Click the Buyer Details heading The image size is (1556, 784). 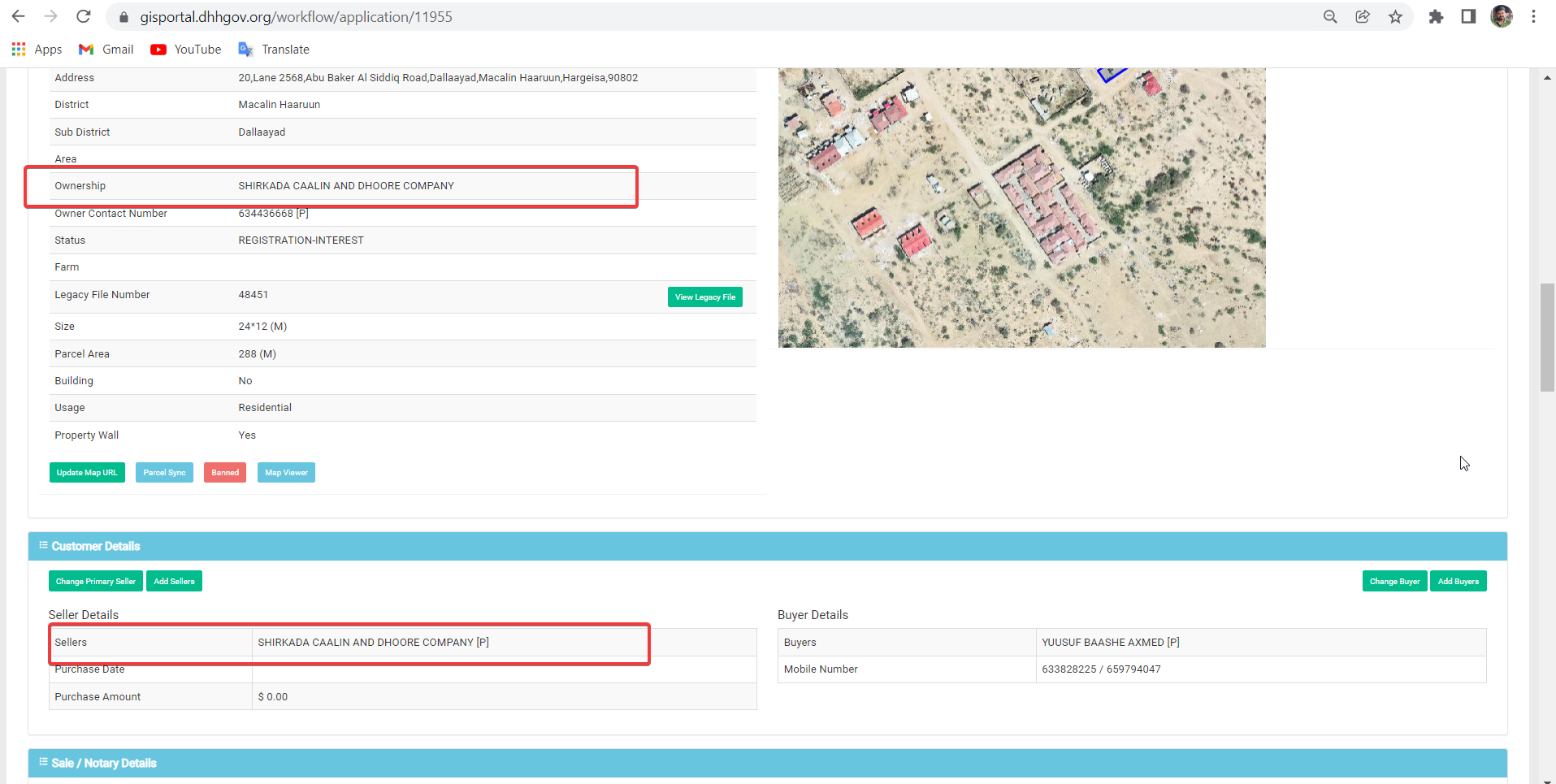point(813,615)
